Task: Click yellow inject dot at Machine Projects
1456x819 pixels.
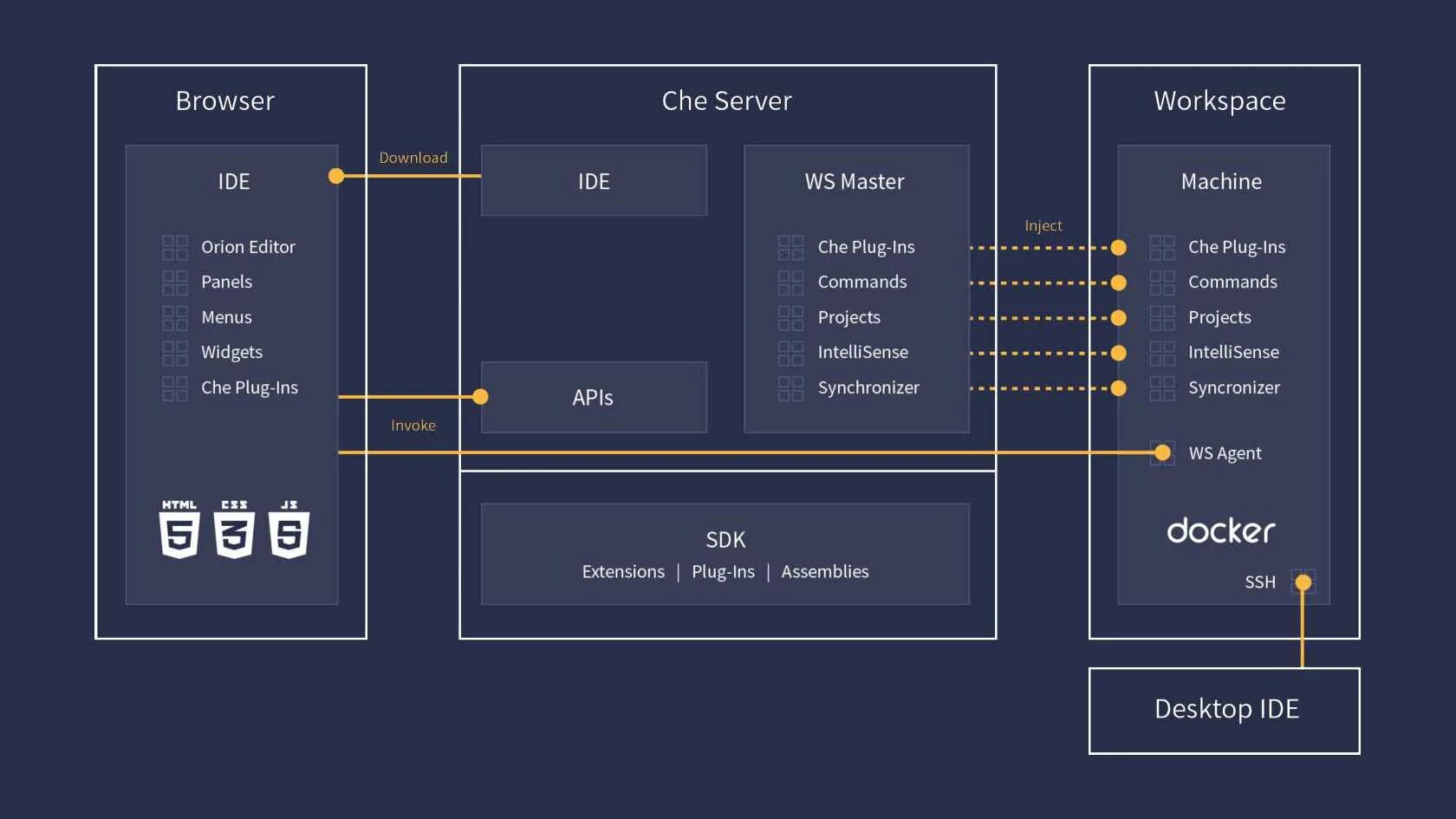Action: (1119, 318)
